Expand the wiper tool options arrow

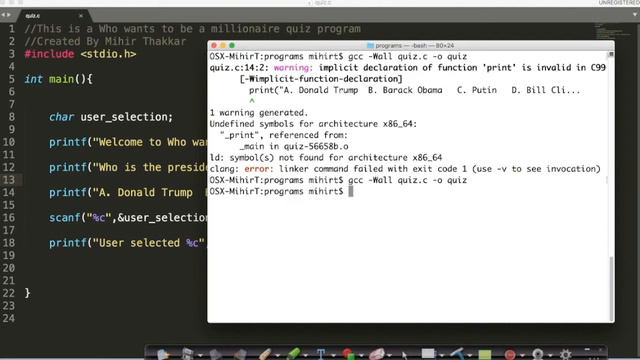[470, 356]
